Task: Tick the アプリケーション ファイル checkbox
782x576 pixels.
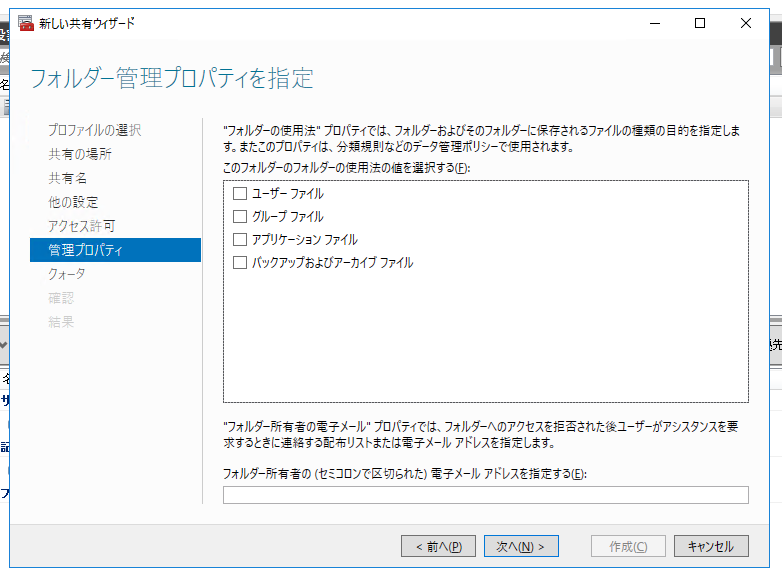Action: pyautogui.click(x=240, y=239)
